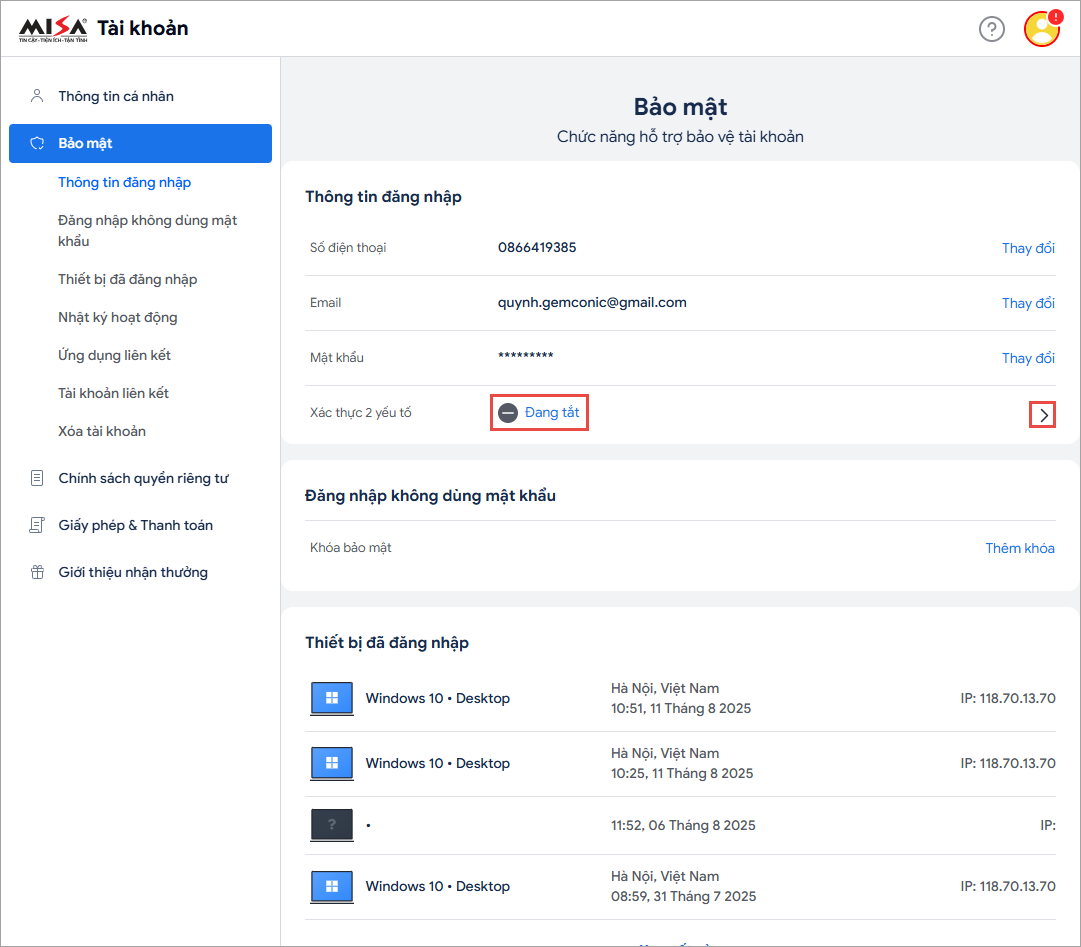Click the Chính sách quyền riêng tư document icon

tap(37, 478)
